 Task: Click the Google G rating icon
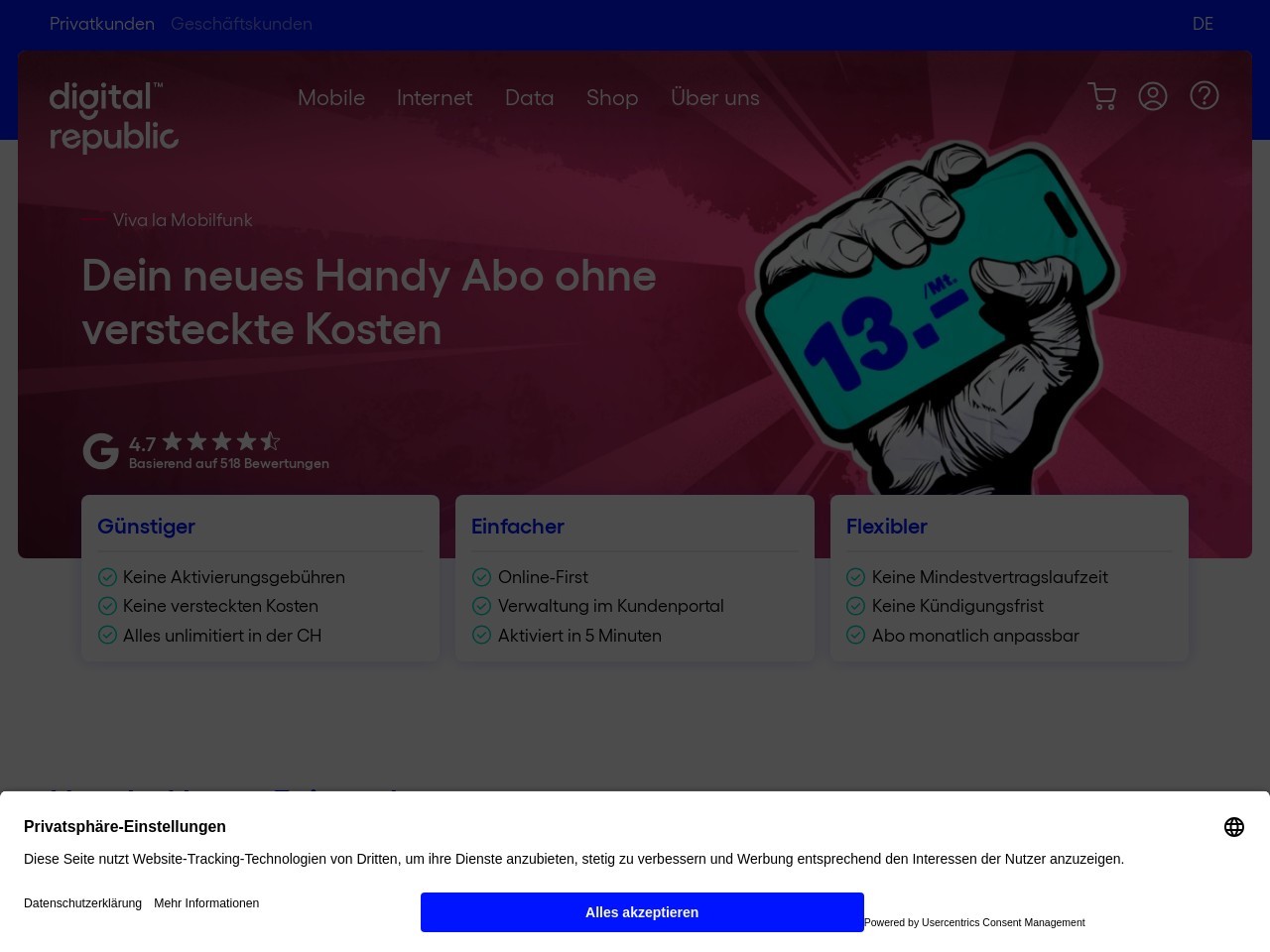(x=100, y=451)
